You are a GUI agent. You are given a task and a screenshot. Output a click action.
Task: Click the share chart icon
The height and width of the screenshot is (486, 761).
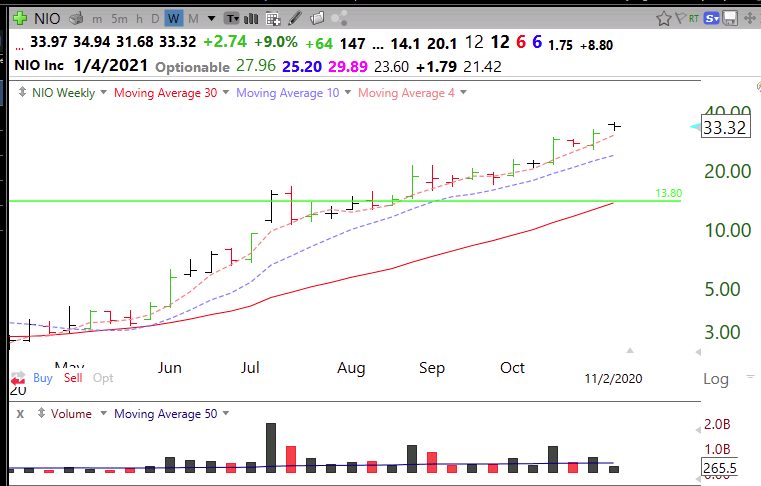[x=339, y=19]
